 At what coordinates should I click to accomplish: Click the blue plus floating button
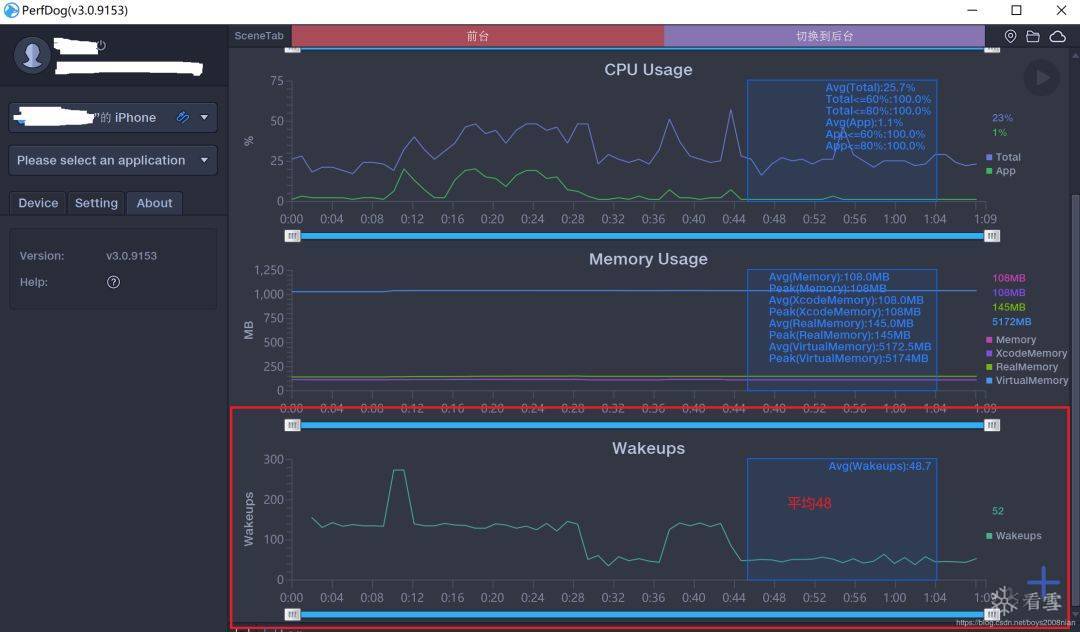[1044, 582]
